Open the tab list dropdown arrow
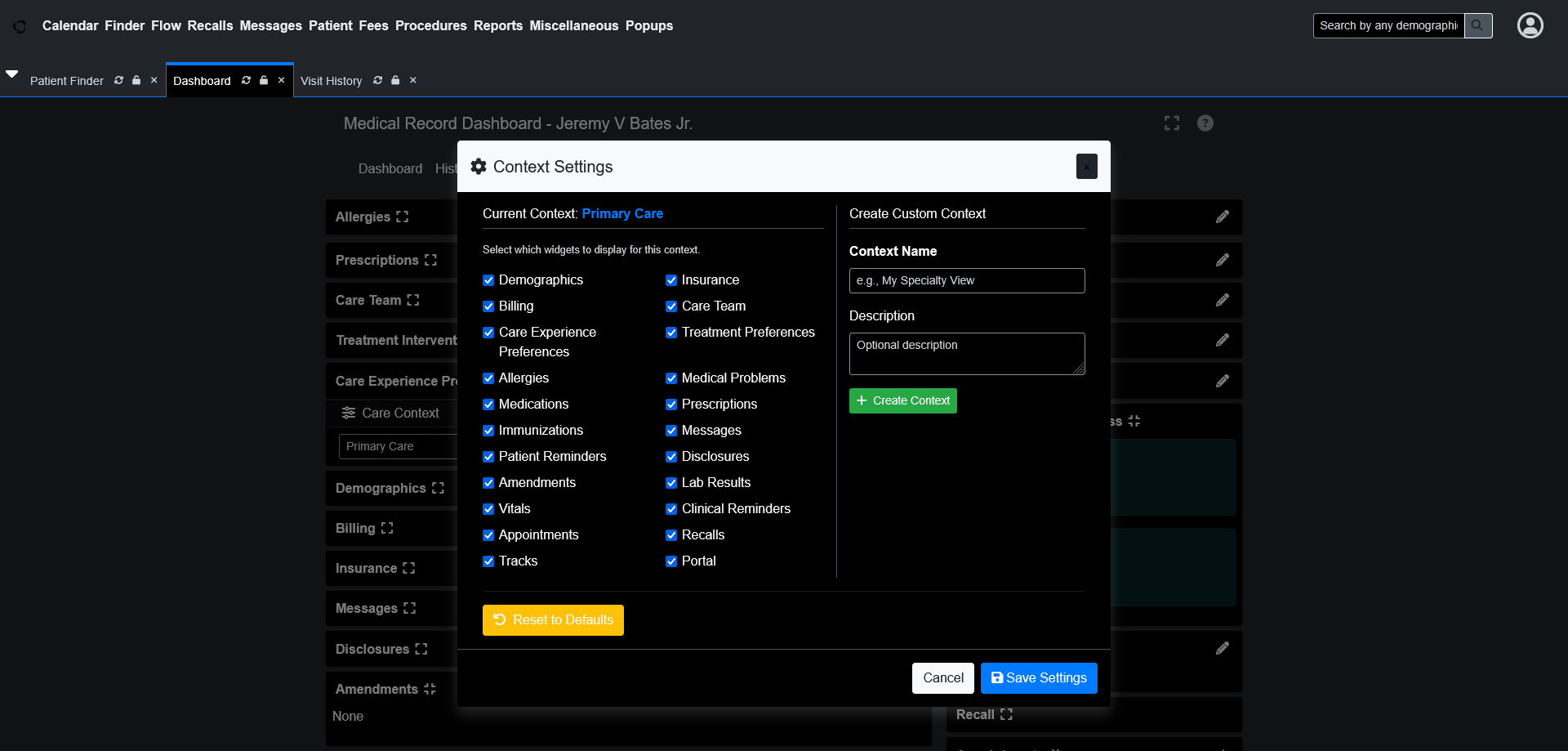Viewport: 1568px width, 751px height. click(12, 74)
